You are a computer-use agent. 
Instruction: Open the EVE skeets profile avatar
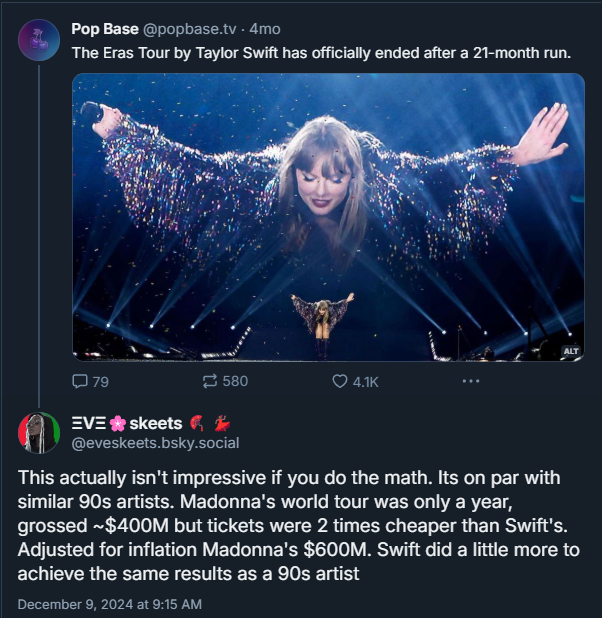[x=39, y=432]
